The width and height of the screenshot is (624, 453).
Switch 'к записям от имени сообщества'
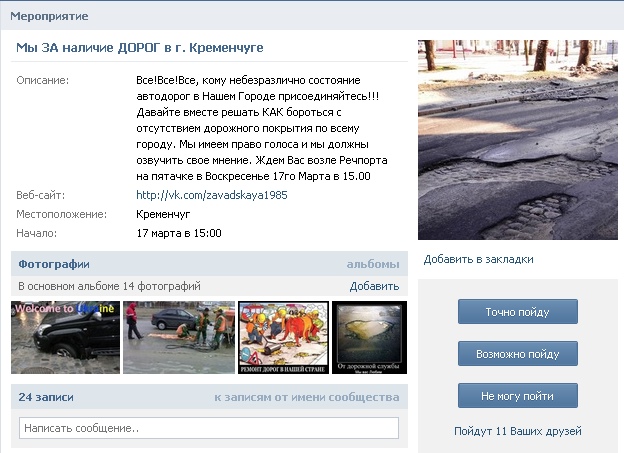click(x=306, y=397)
